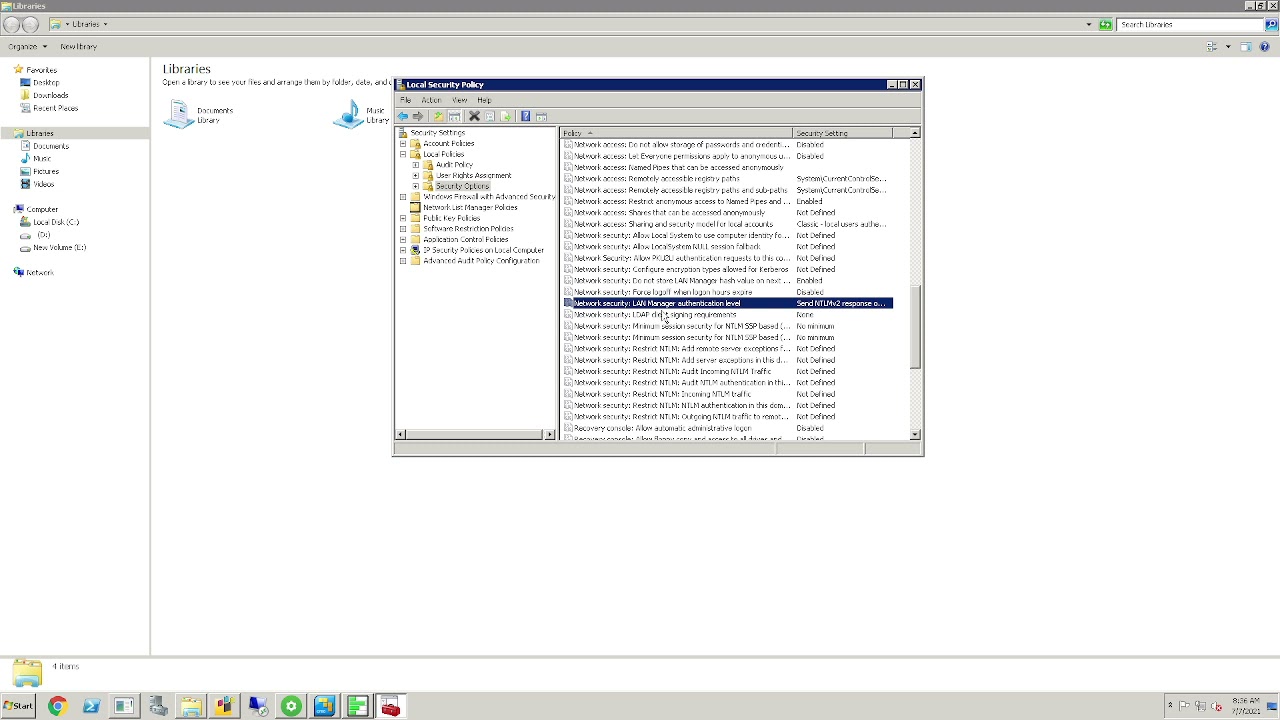The width and height of the screenshot is (1280, 720).
Task: Toggle the Show/Hide Console Tree icon
Action: (454, 116)
